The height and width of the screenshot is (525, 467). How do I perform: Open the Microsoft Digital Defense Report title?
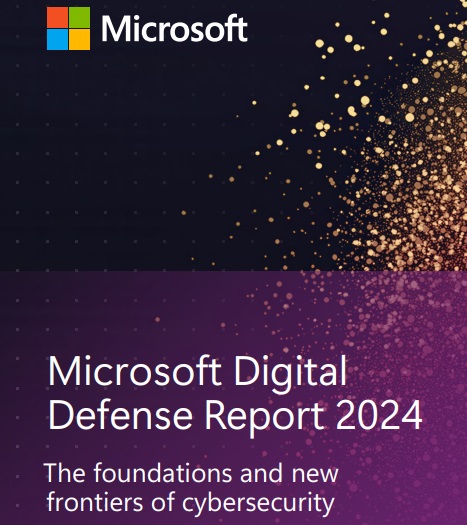[235, 392]
